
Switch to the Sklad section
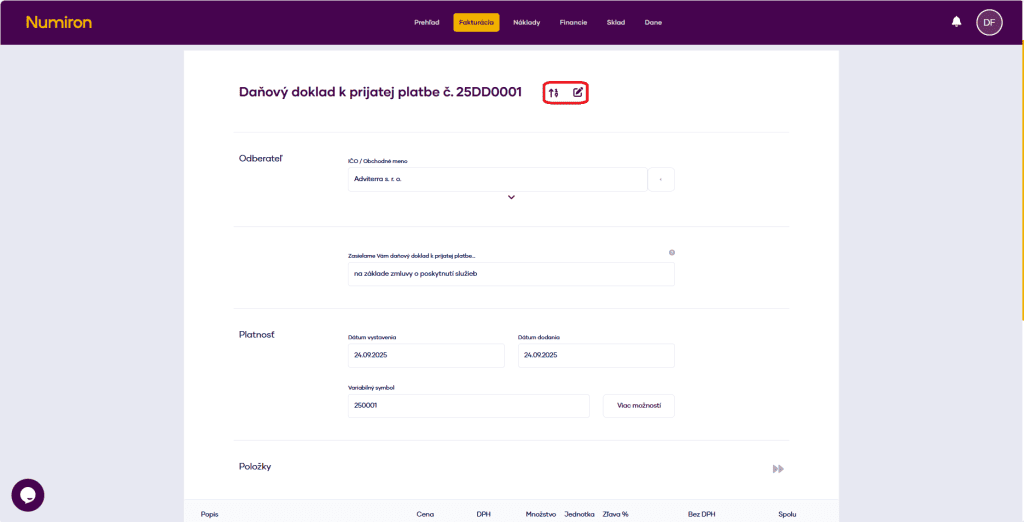615,22
